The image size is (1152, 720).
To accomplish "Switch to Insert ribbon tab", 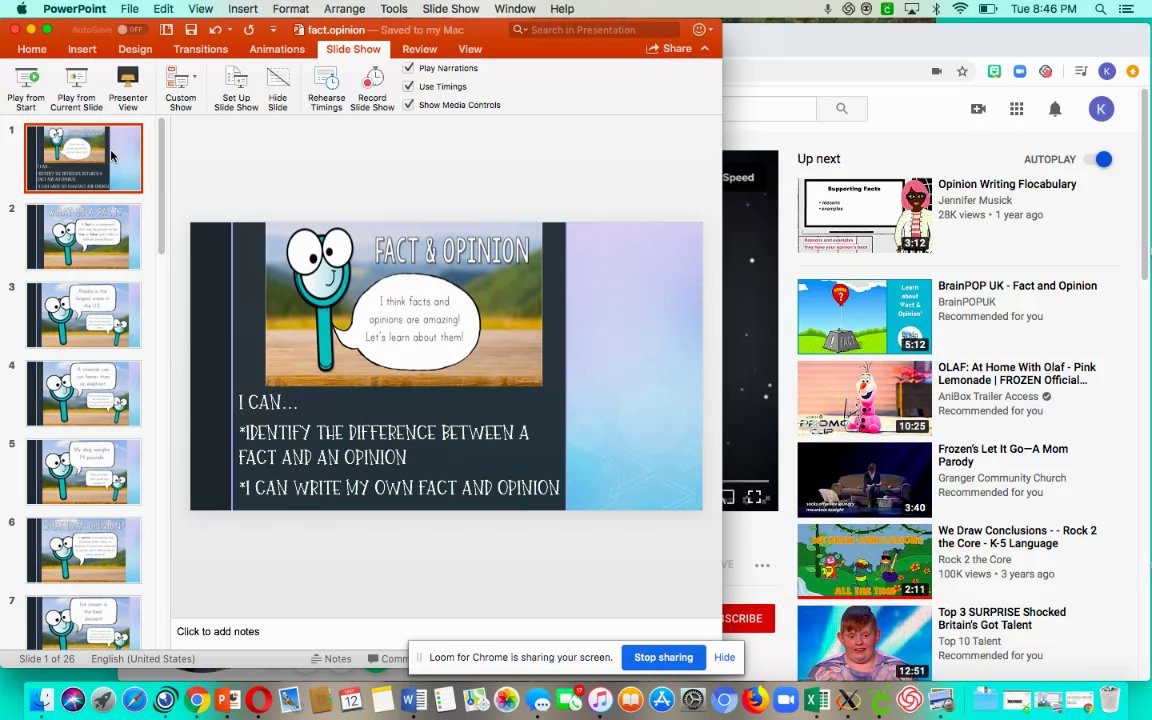I will (82, 48).
